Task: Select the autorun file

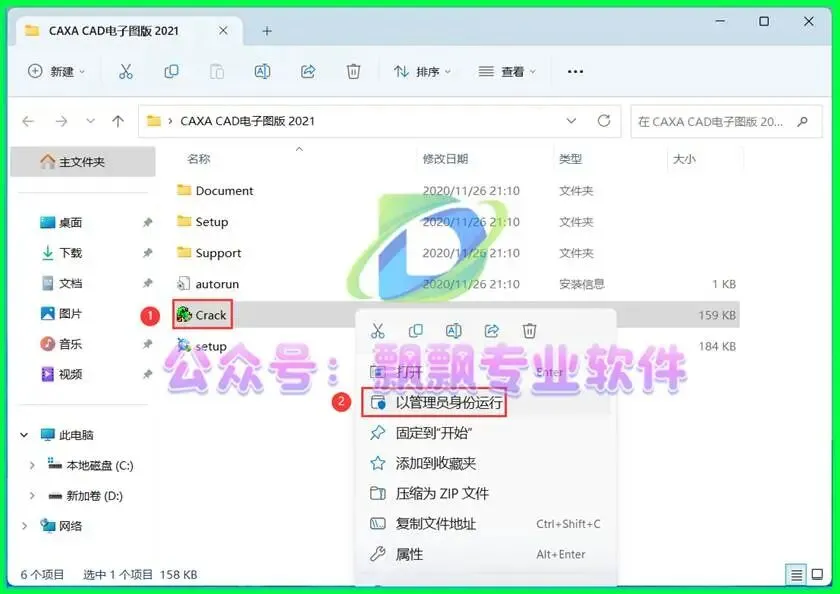Action: [208, 284]
